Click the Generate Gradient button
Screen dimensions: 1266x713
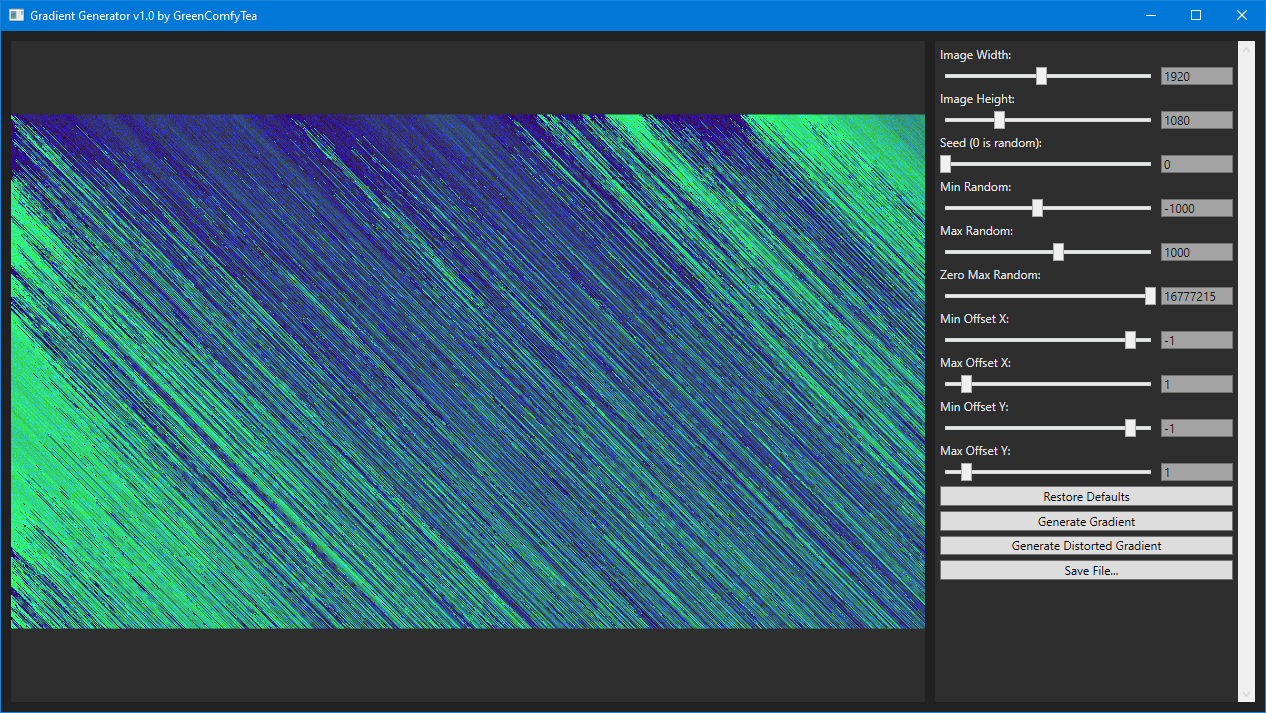(1086, 521)
